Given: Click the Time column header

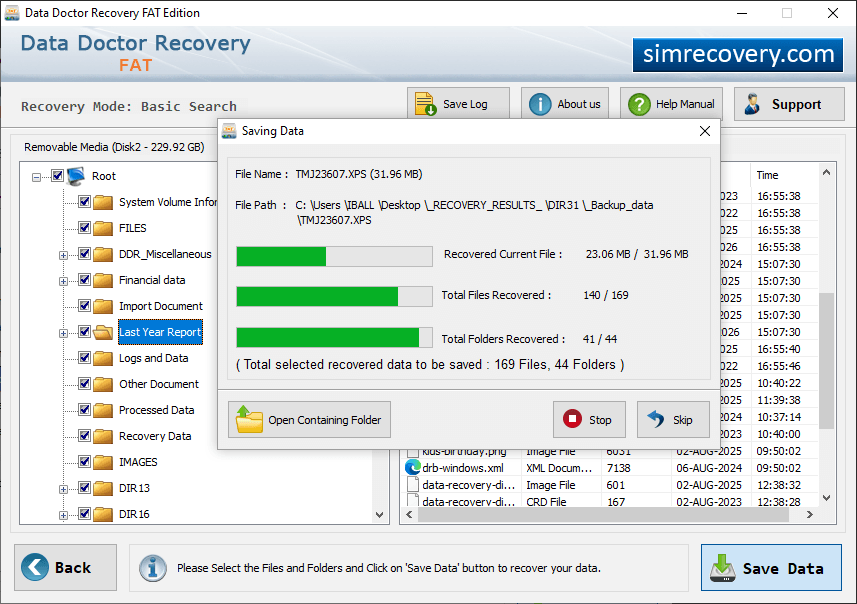Looking at the screenshot, I should (784, 175).
